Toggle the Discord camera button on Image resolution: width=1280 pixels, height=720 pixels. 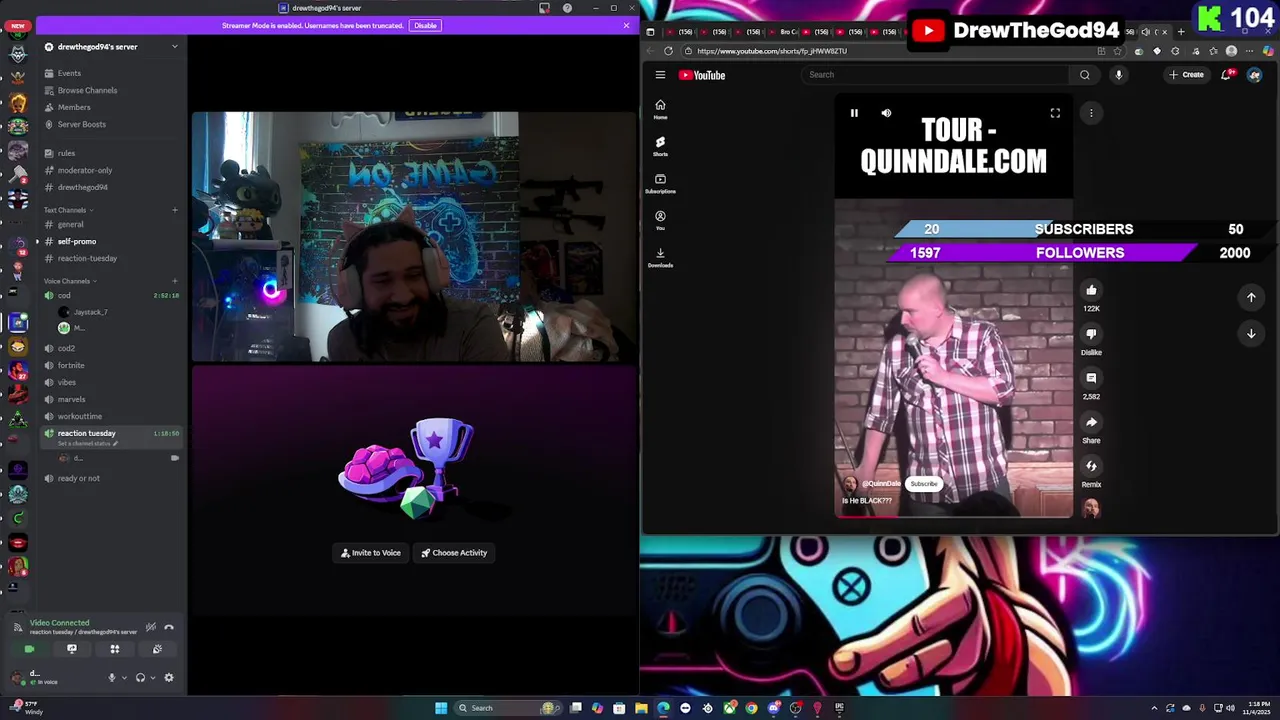coord(29,649)
